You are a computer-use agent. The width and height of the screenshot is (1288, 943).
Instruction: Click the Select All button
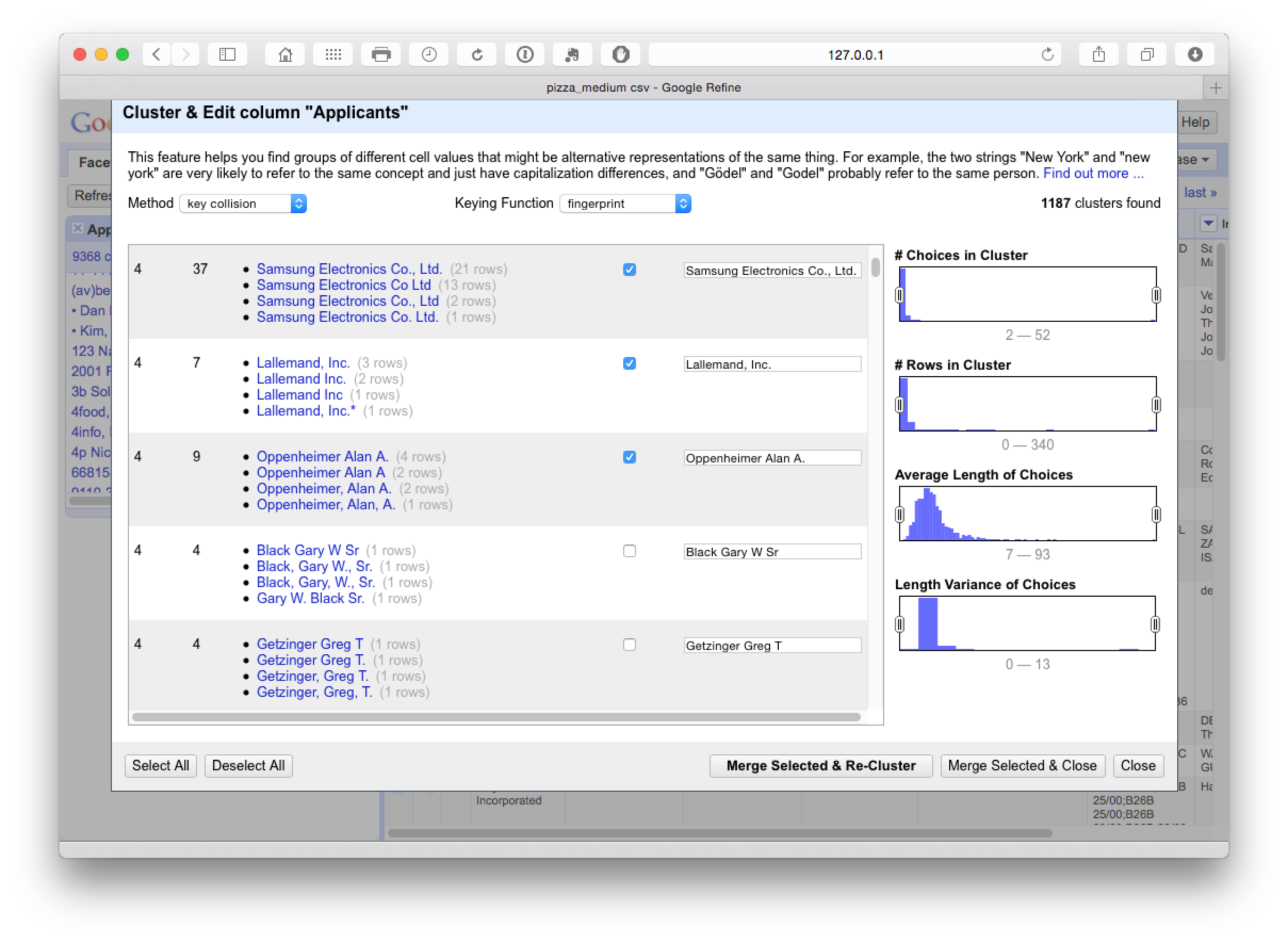pyautogui.click(x=160, y=766)
